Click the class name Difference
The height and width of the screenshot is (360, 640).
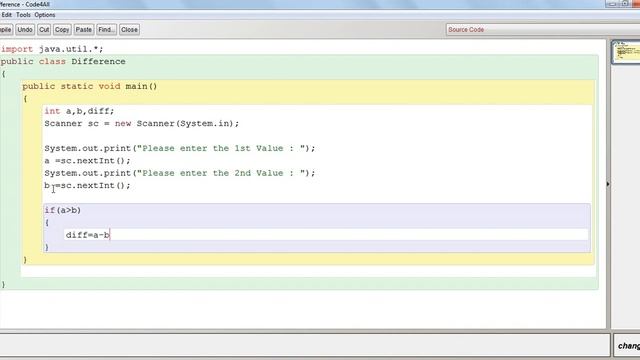pyautogui.click(x=98, y=62)
